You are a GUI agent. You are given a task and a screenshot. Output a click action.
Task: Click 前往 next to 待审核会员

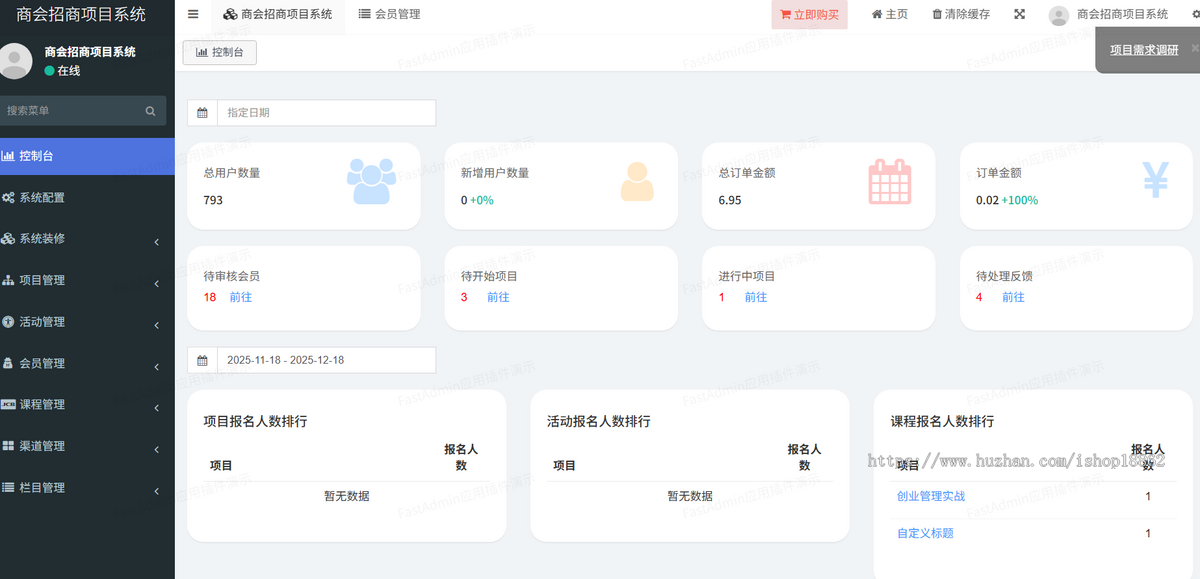point(240,297)
